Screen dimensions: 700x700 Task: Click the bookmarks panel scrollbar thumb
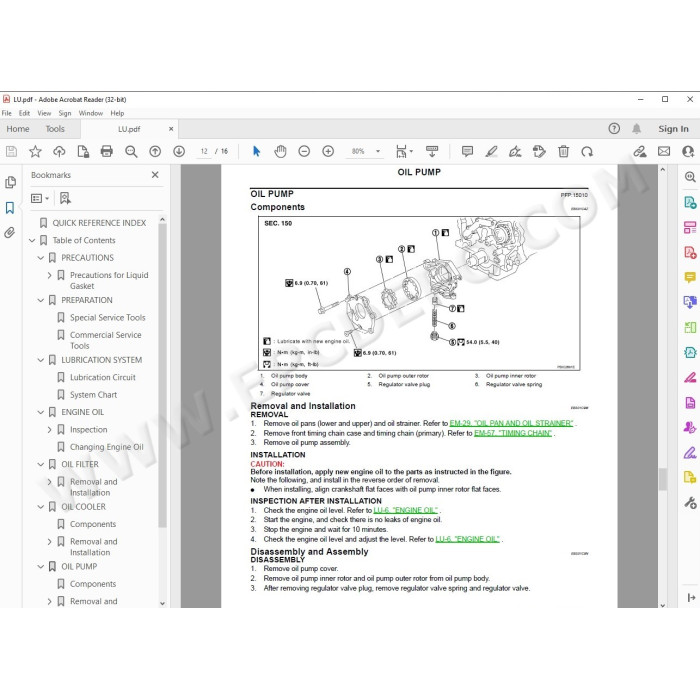pyautogui.click(x=162, y=375)
